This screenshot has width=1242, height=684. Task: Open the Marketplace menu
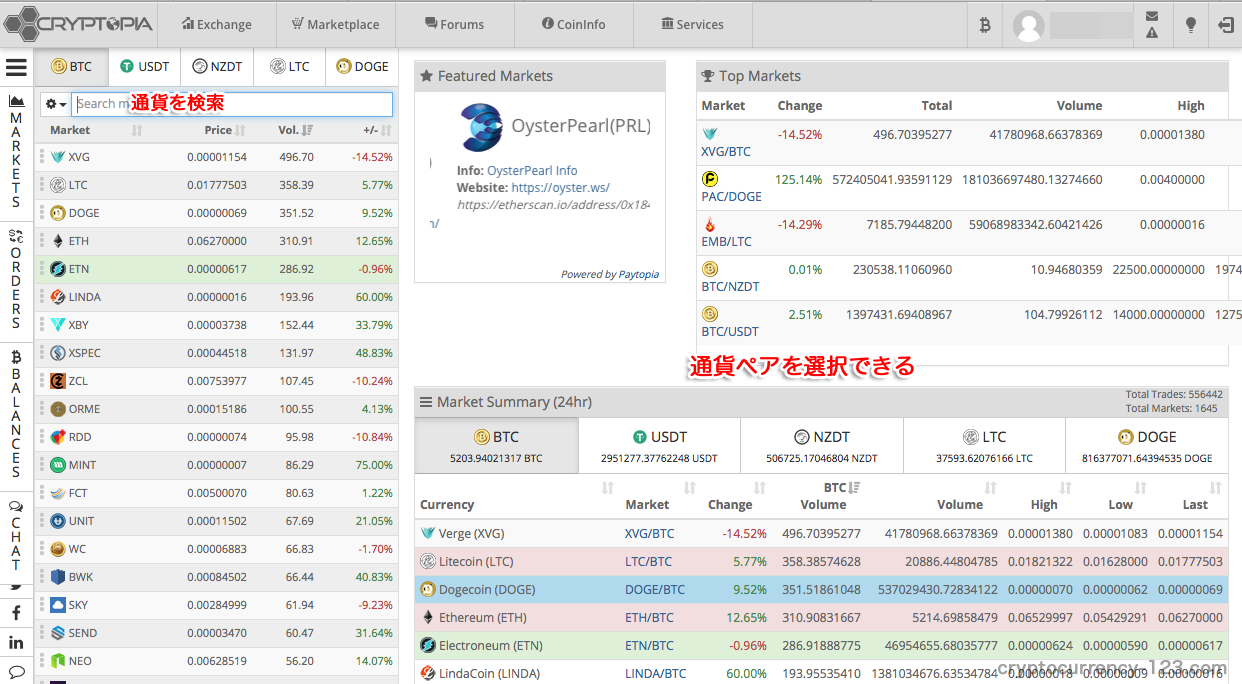(335, 24)
